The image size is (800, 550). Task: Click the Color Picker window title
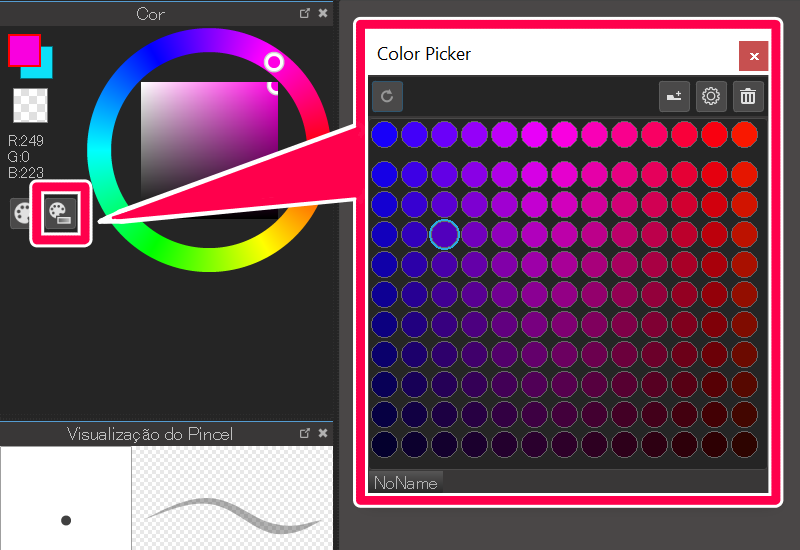423,54
